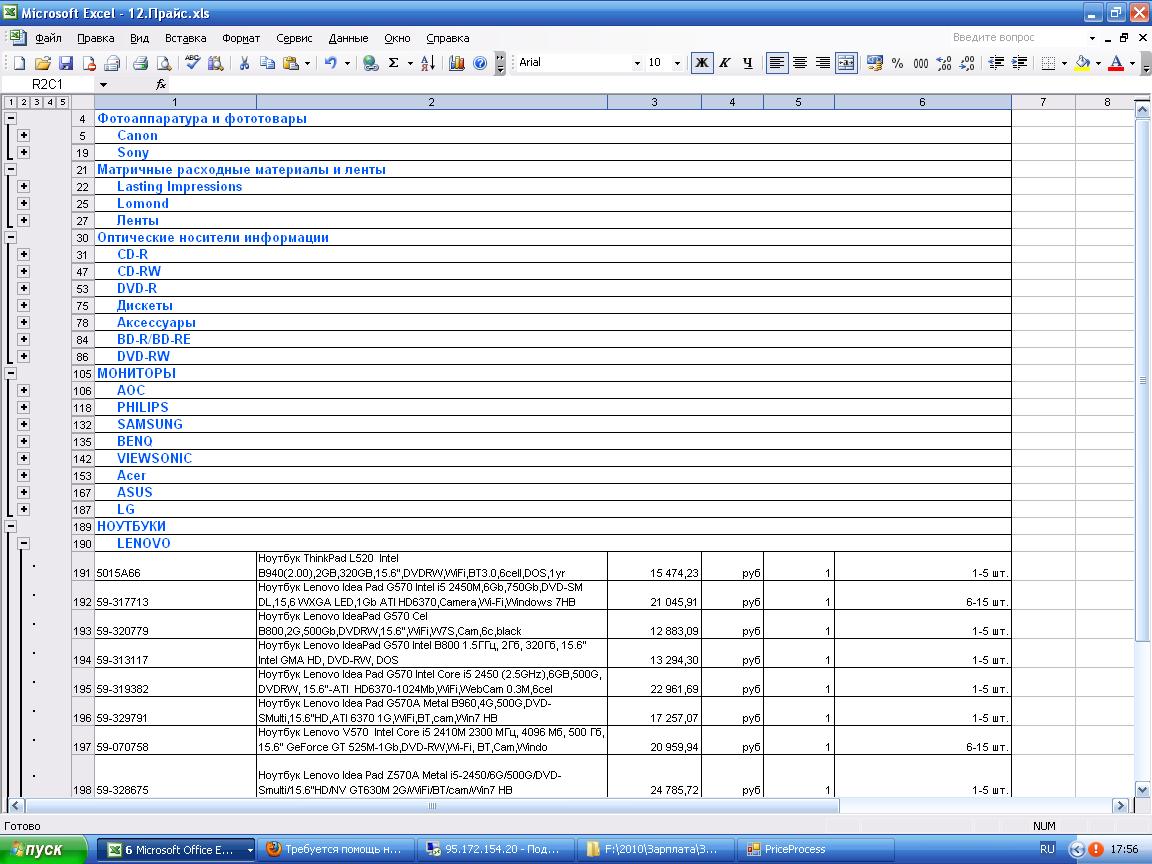Open a file with the folder icon

(43, 63)
